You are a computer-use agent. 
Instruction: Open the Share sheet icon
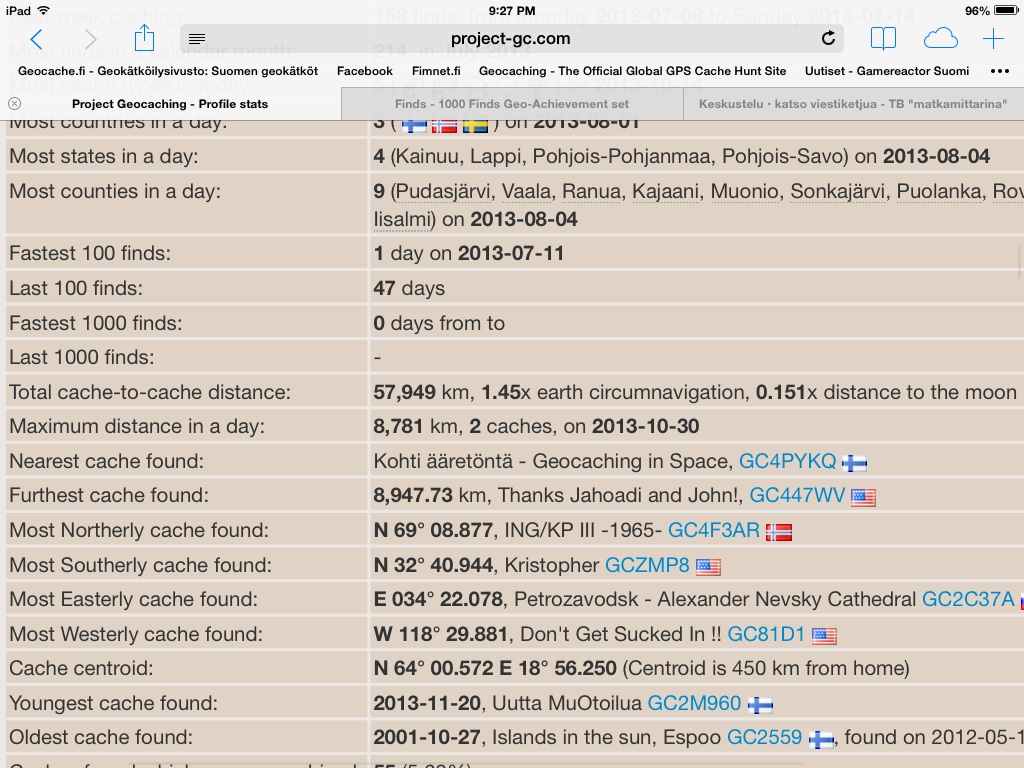144,38
